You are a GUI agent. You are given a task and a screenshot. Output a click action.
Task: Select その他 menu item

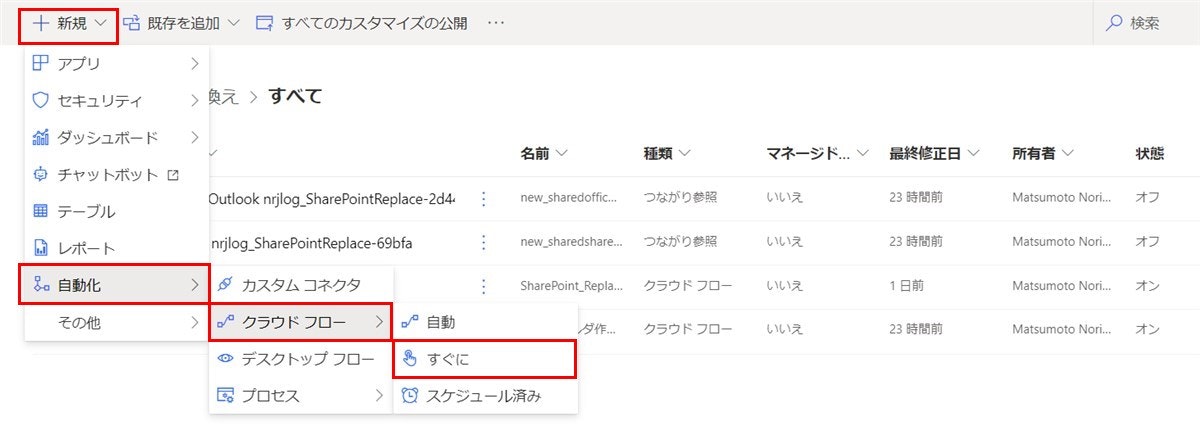coord(117,322)
